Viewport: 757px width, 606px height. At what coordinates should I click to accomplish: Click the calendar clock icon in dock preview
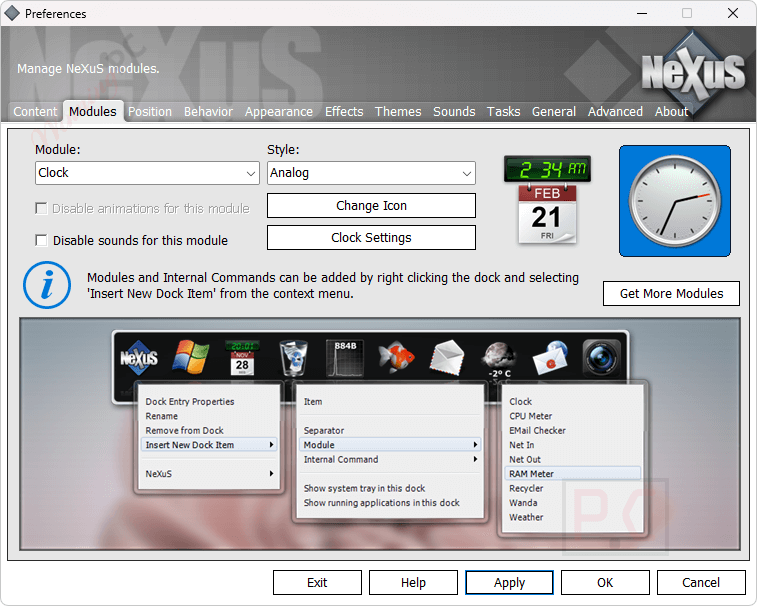pos(242,358)
